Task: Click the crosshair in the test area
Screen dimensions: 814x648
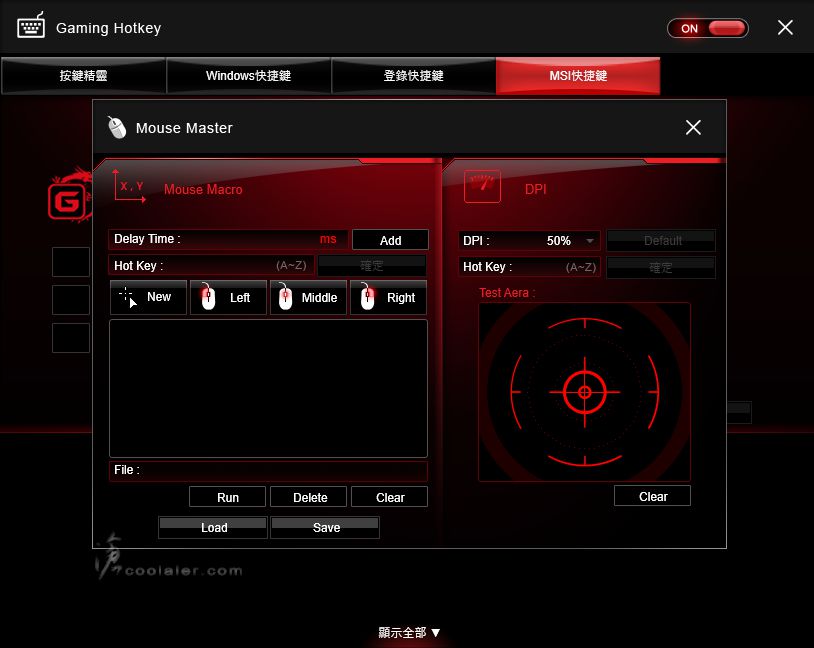Action: (x=585, y=392)
